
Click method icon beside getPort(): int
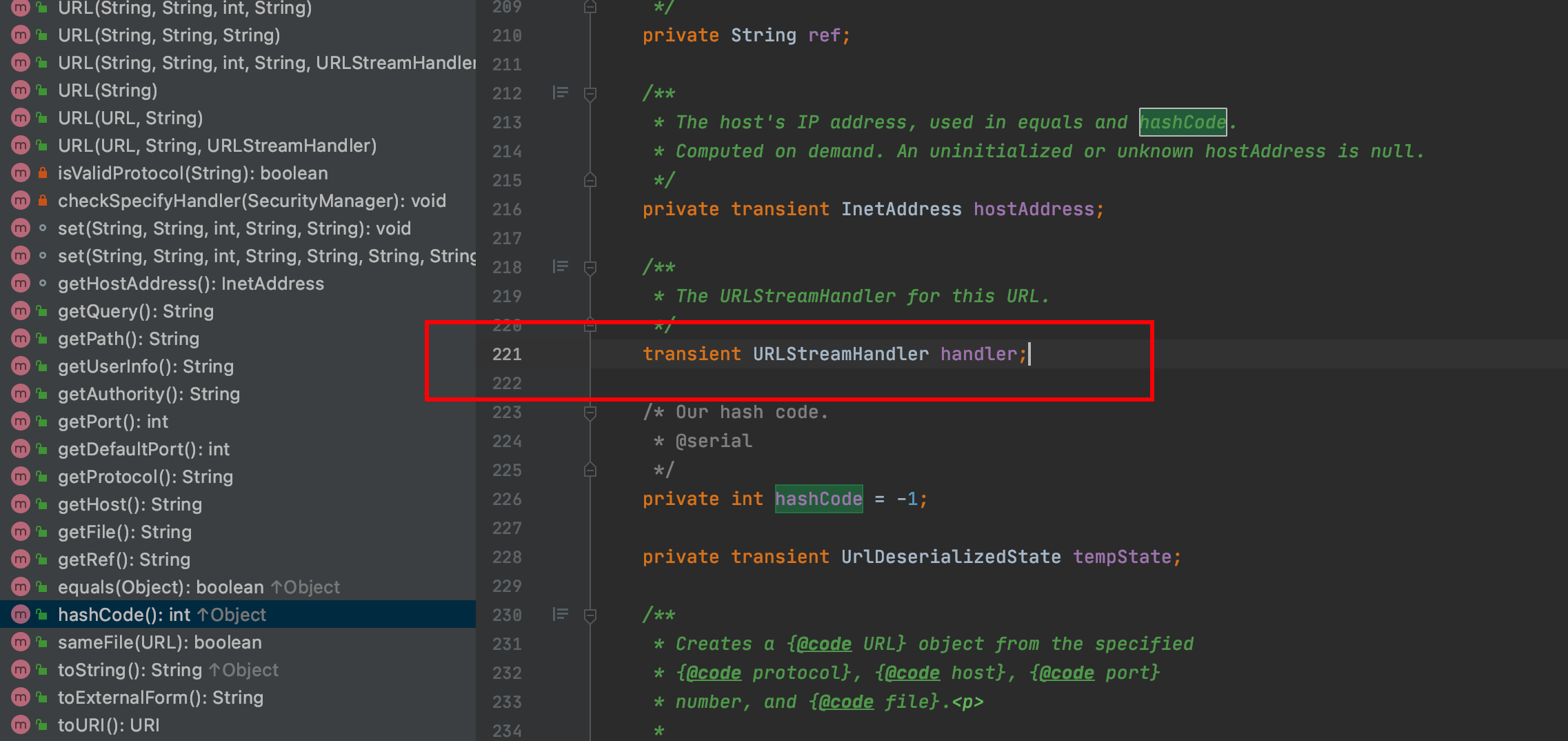[21, 422]
